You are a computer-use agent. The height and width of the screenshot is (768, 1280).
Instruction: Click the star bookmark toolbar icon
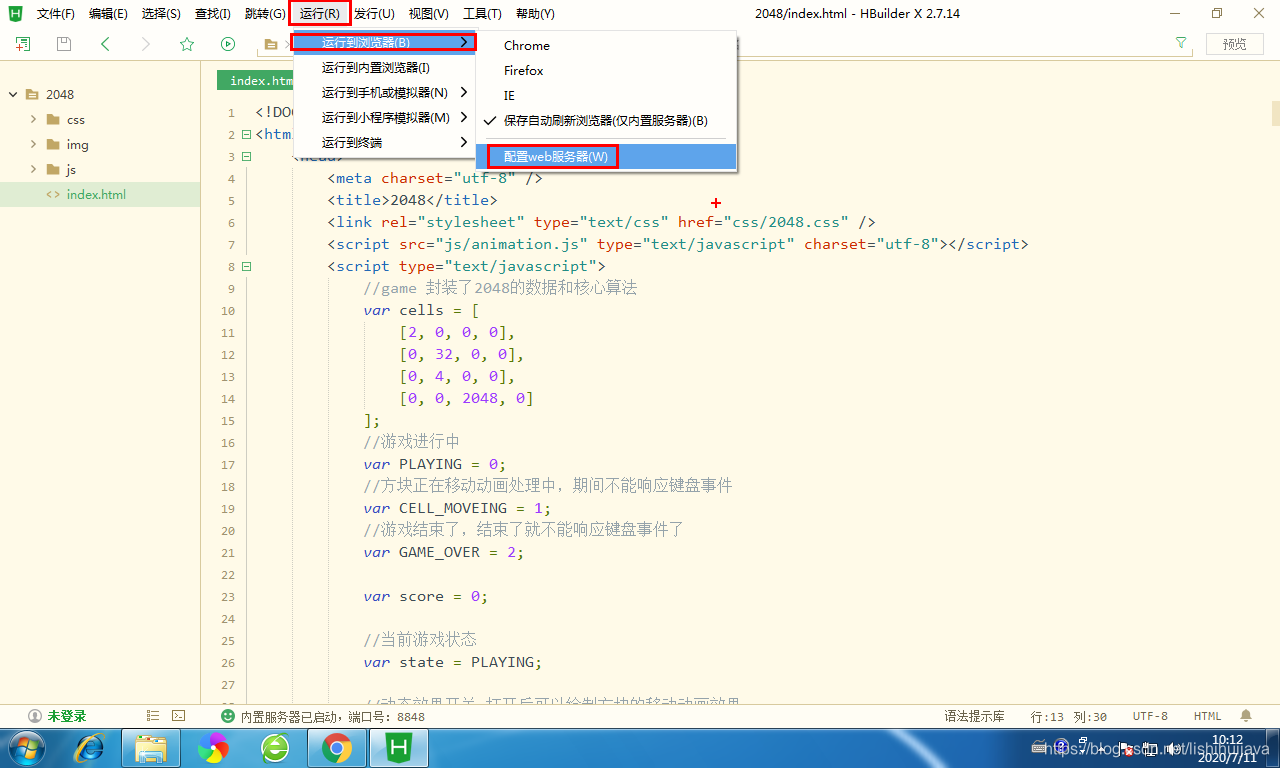tap(187, 44)
